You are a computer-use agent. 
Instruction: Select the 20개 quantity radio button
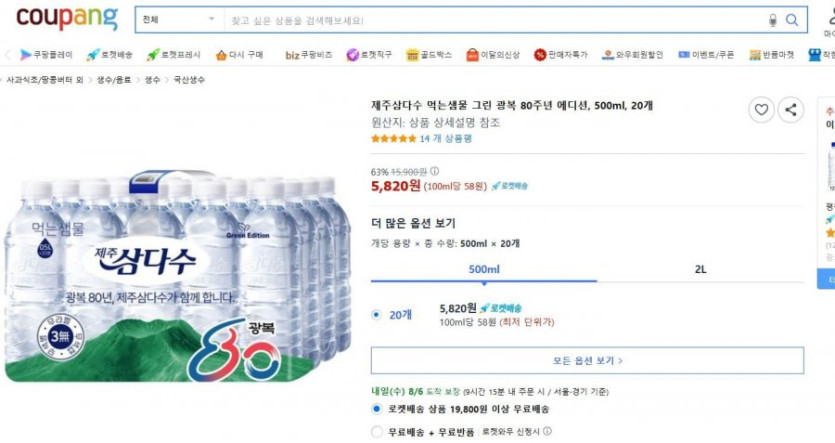pos(376,314)
